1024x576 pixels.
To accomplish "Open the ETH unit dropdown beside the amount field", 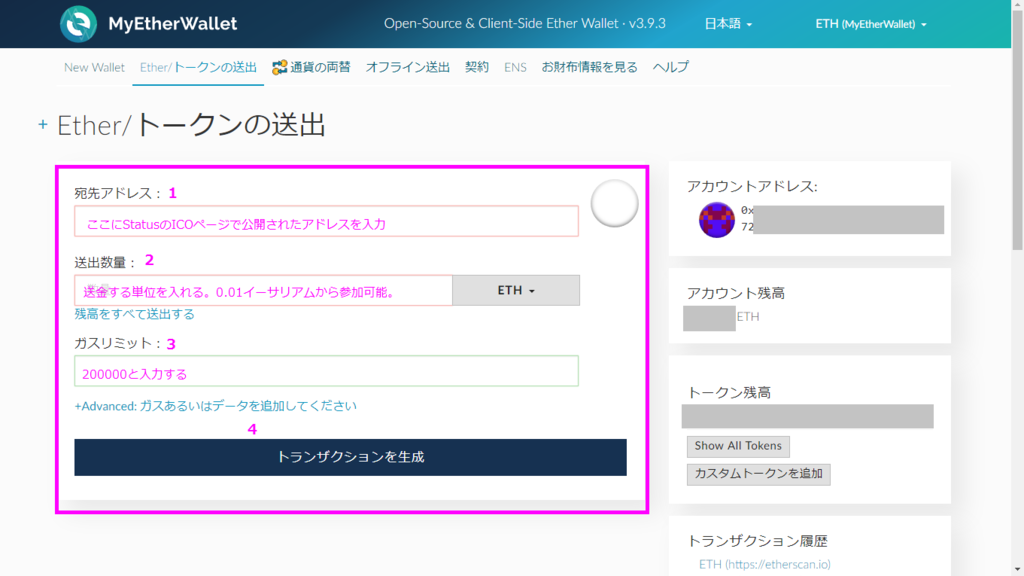I will pos(516,290).
